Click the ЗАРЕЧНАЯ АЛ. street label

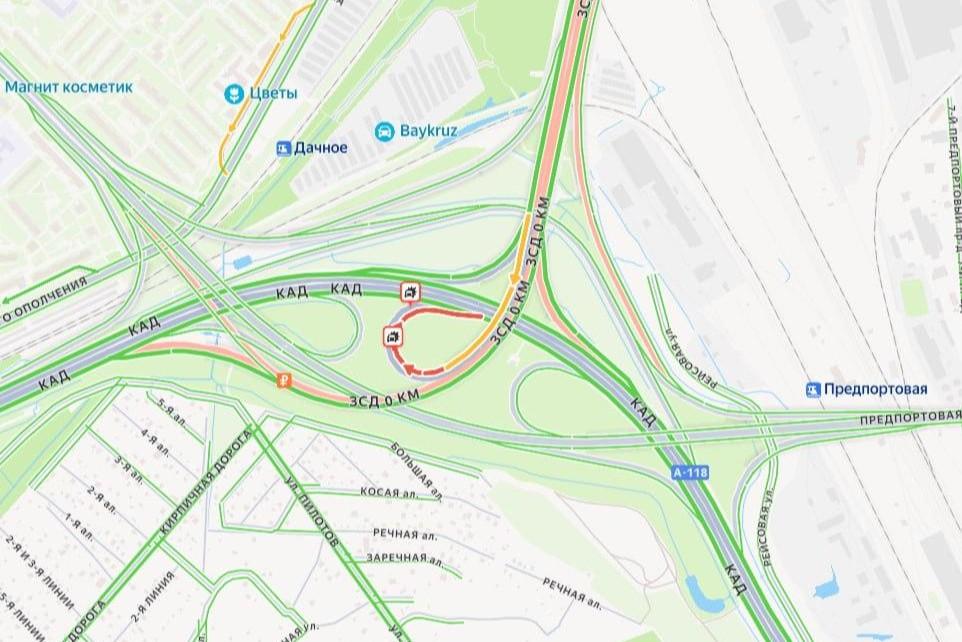(405, 558)
